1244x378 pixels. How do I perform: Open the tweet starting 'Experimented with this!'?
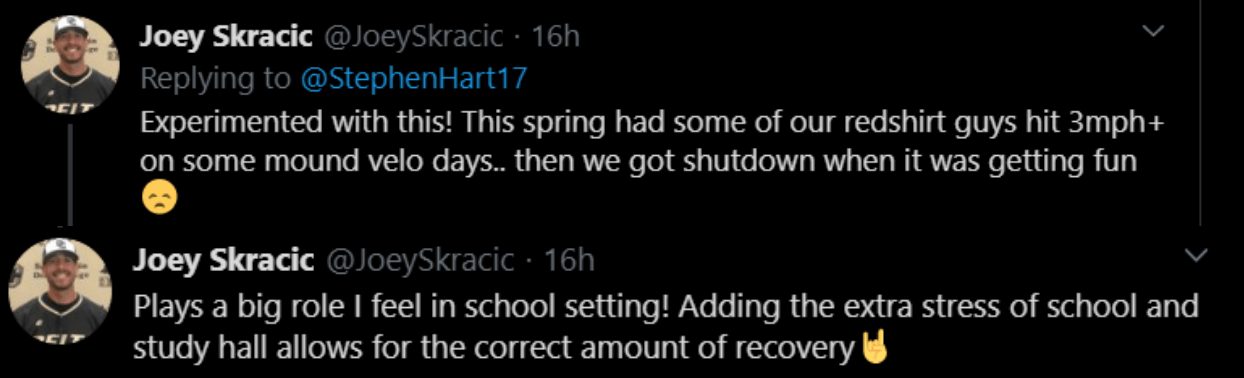tap(654, 160)
